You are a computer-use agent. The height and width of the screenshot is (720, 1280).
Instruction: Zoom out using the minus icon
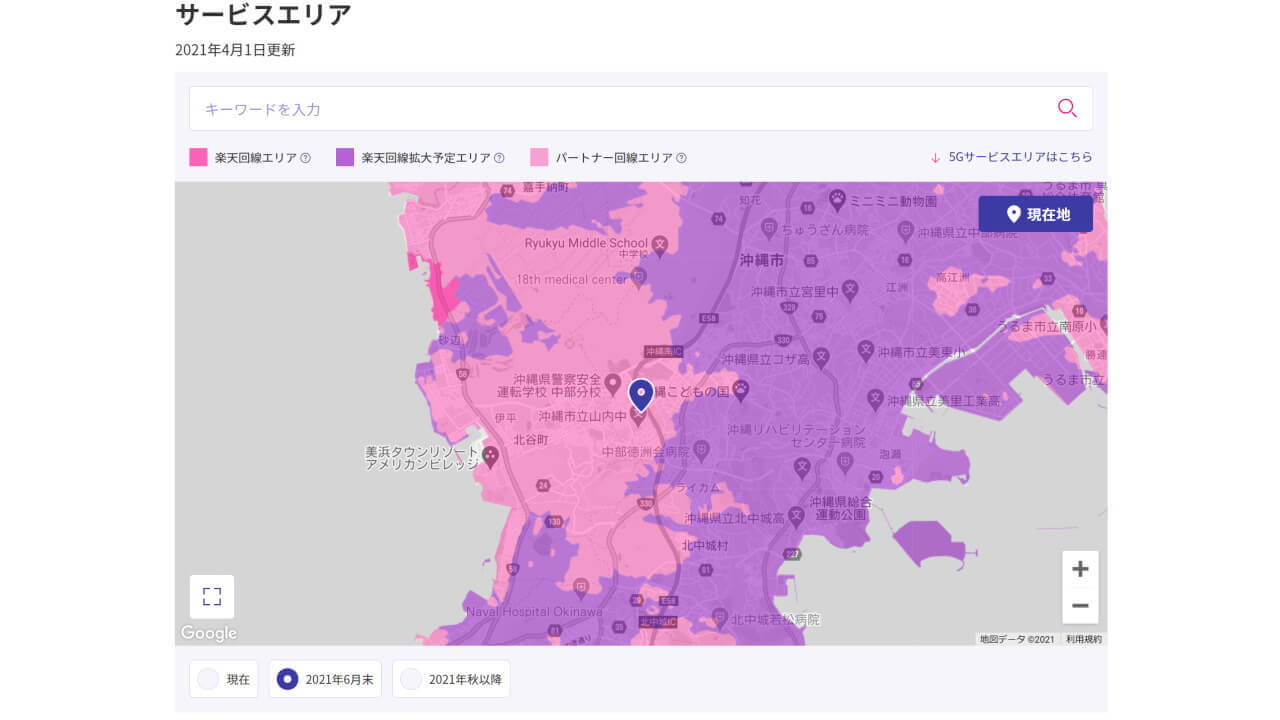[1080, 606]
